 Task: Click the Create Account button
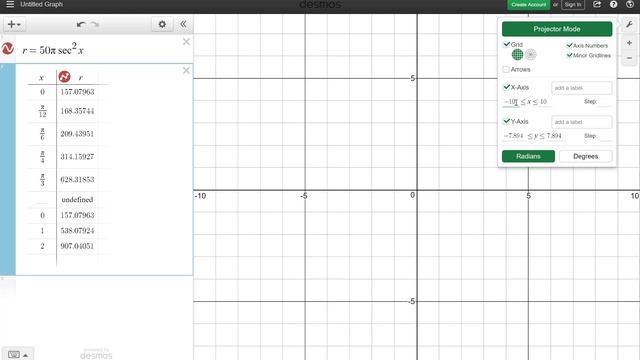(529, 4)
